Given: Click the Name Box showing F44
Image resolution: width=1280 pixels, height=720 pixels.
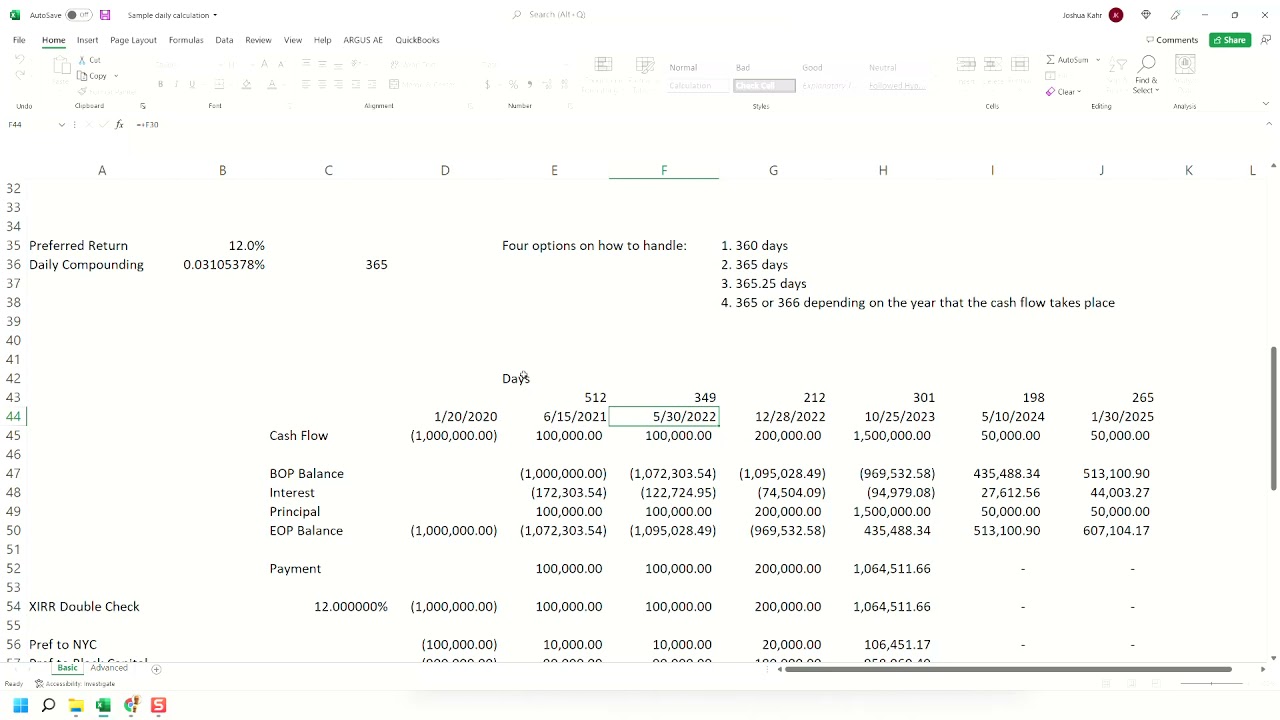Looking at the screenshot, I should point(30,125).
